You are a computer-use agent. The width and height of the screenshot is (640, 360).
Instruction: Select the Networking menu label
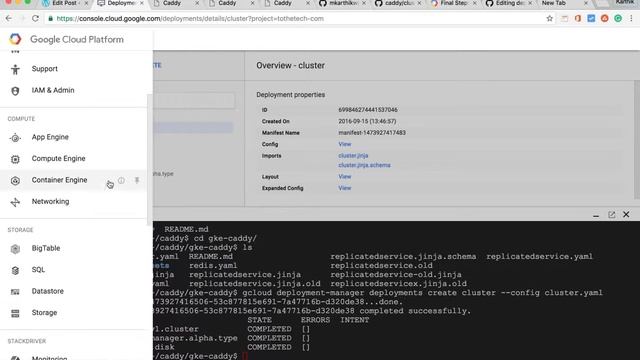50,202
